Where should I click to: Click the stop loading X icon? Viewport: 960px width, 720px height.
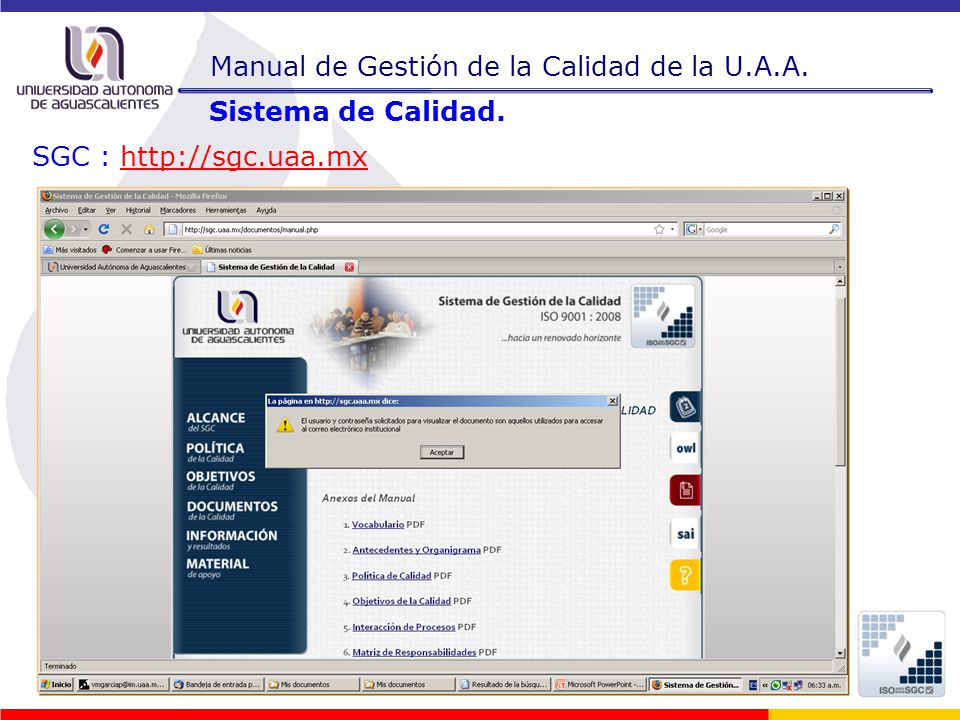point(127,229)
